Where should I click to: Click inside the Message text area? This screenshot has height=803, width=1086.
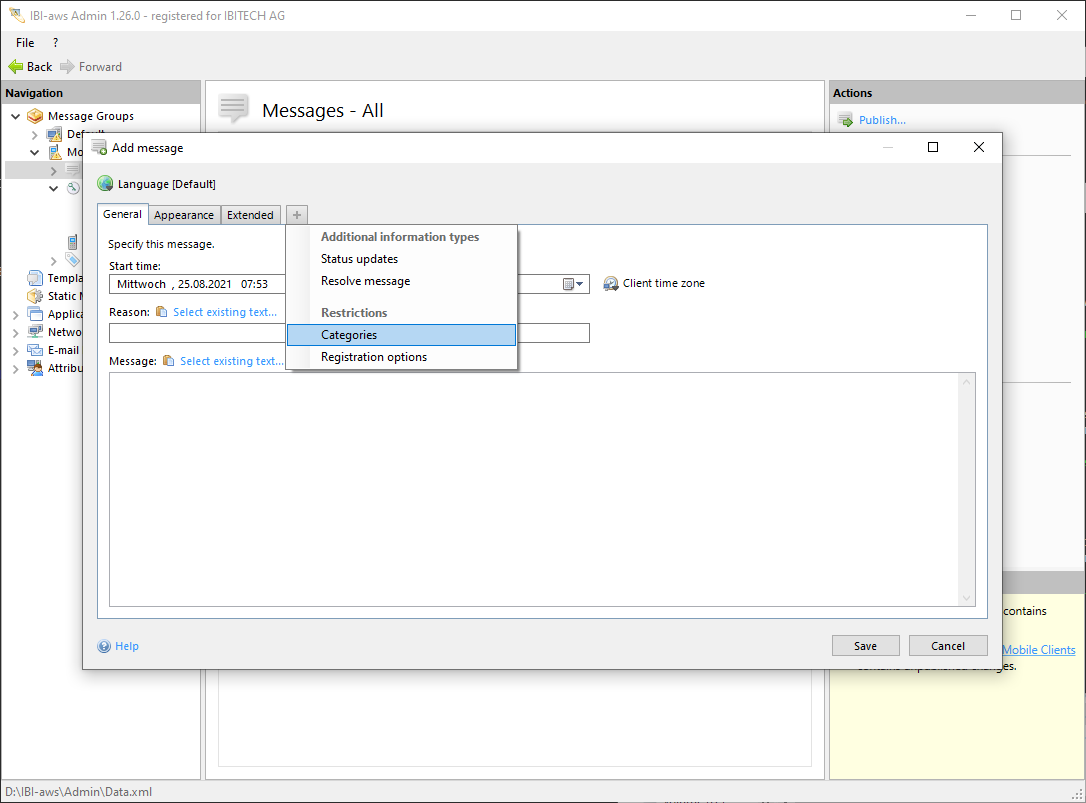click(540, 488)
